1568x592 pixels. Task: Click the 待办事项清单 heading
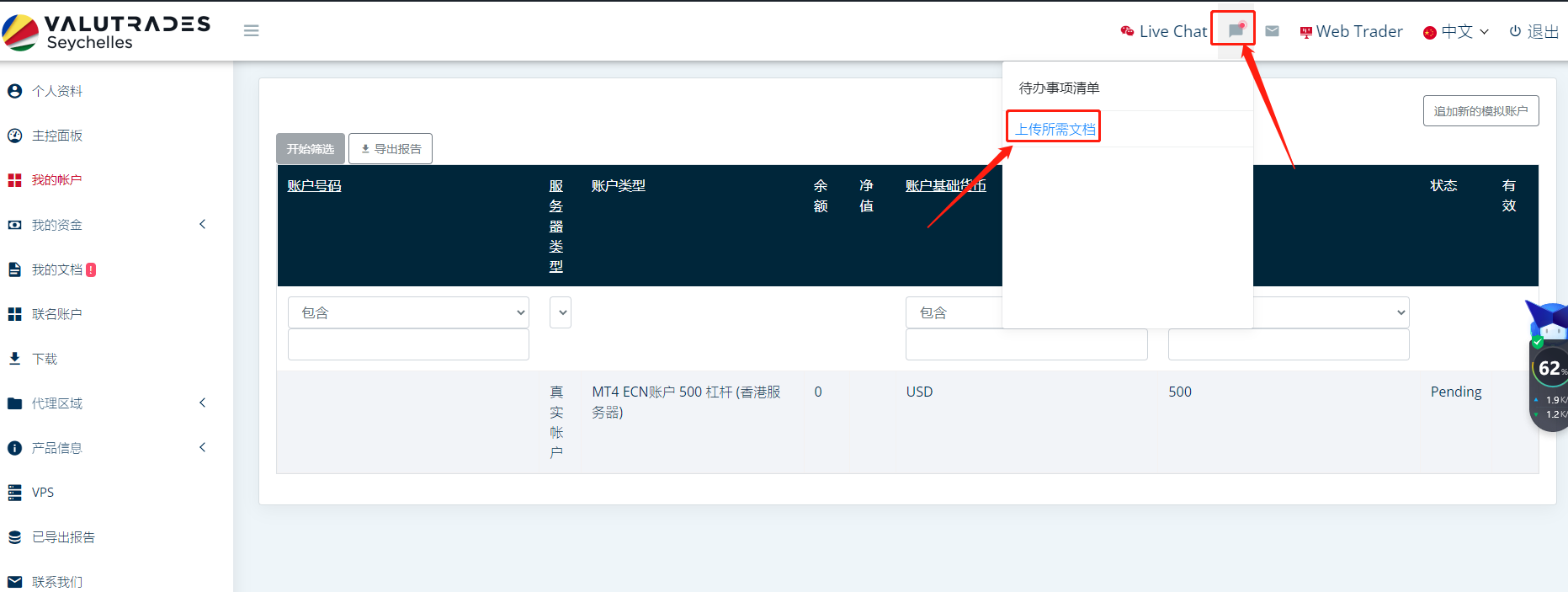1059,88
